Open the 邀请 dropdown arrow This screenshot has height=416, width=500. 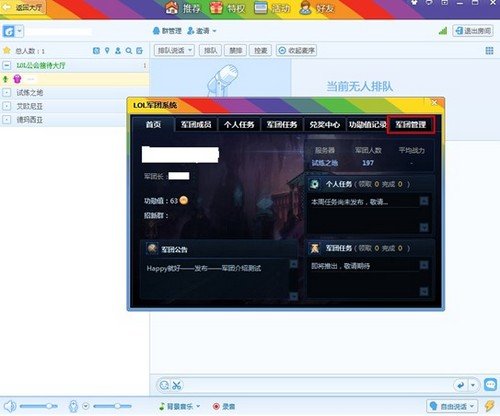214,31
